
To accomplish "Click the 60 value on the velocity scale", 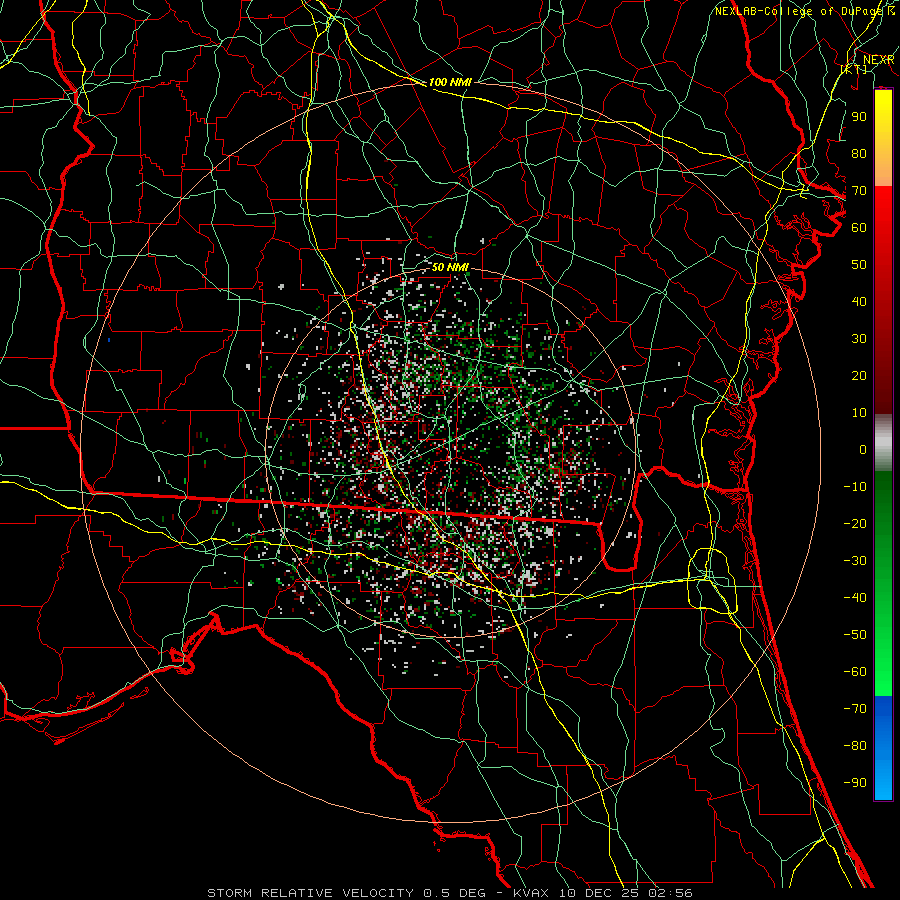I will tap(859, 227).
